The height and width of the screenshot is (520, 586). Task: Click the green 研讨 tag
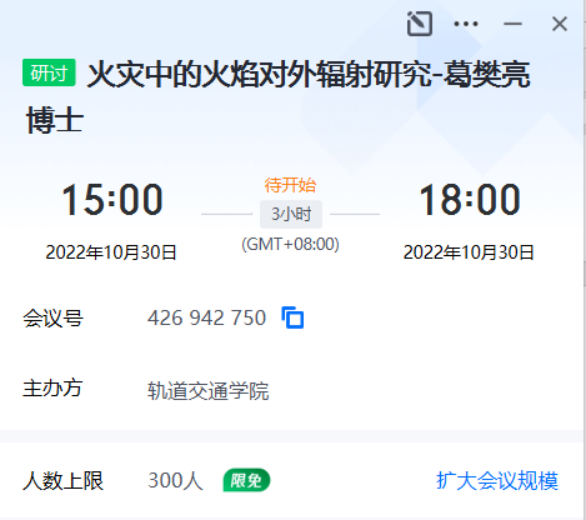[49, 73]
